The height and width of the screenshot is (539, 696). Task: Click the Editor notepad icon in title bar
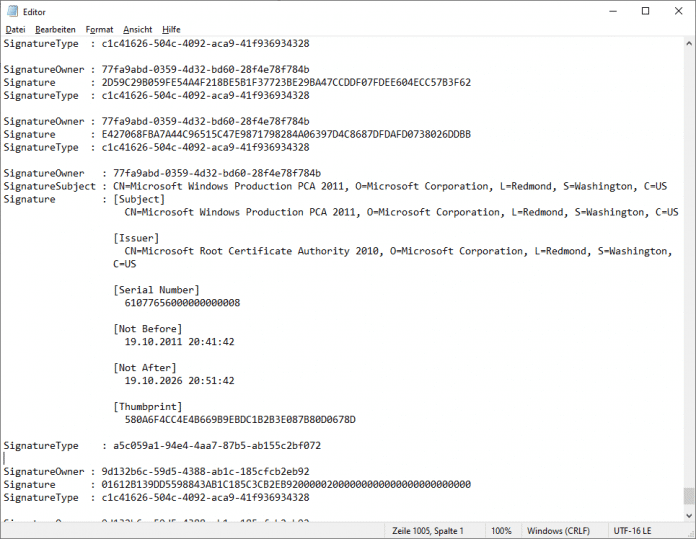[12, 11]
